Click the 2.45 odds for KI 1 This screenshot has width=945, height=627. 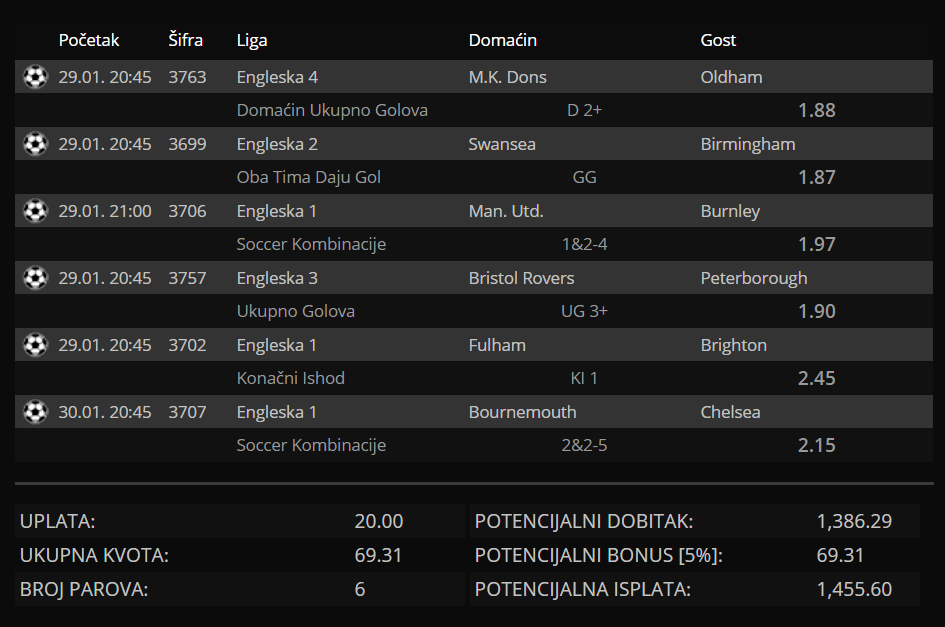coord(817,378)
